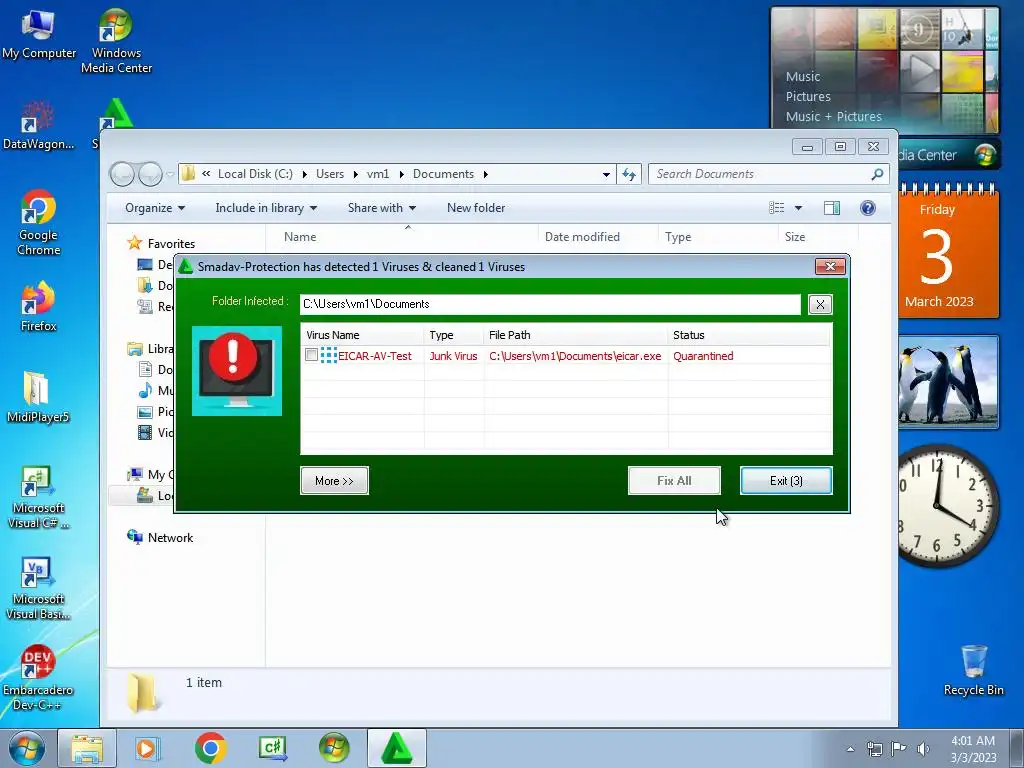1024x768 pixels.
Task: Open Chrome from the taskbar
Action: click(x=210, y=748)
